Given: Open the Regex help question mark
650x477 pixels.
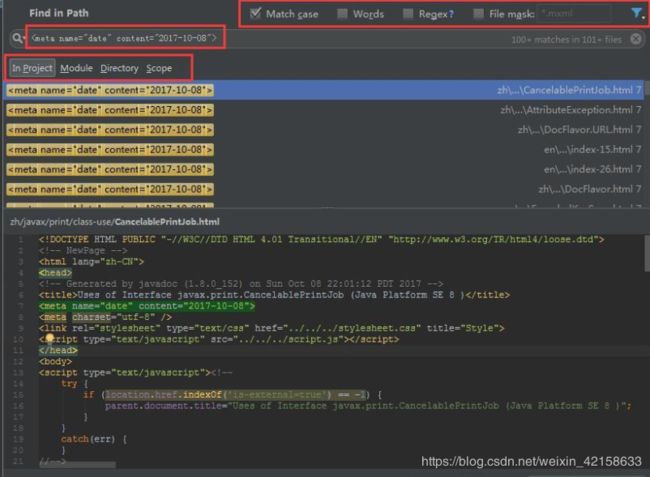Looking at the screenshot, I should (451, 15).
